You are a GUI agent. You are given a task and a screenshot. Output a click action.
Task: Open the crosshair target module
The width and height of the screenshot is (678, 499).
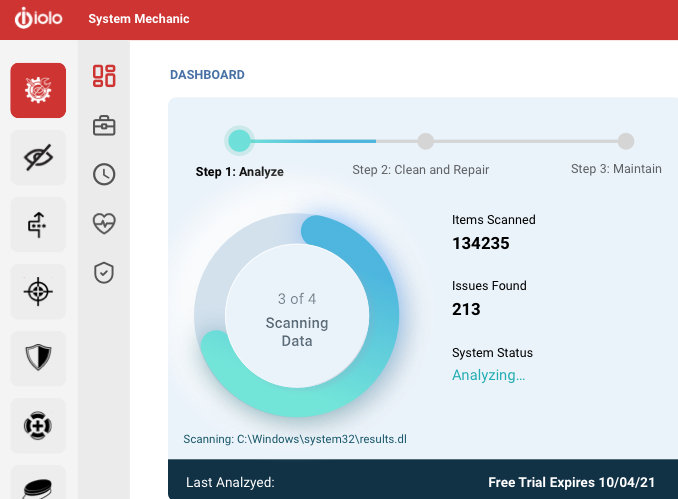[38, 291]
